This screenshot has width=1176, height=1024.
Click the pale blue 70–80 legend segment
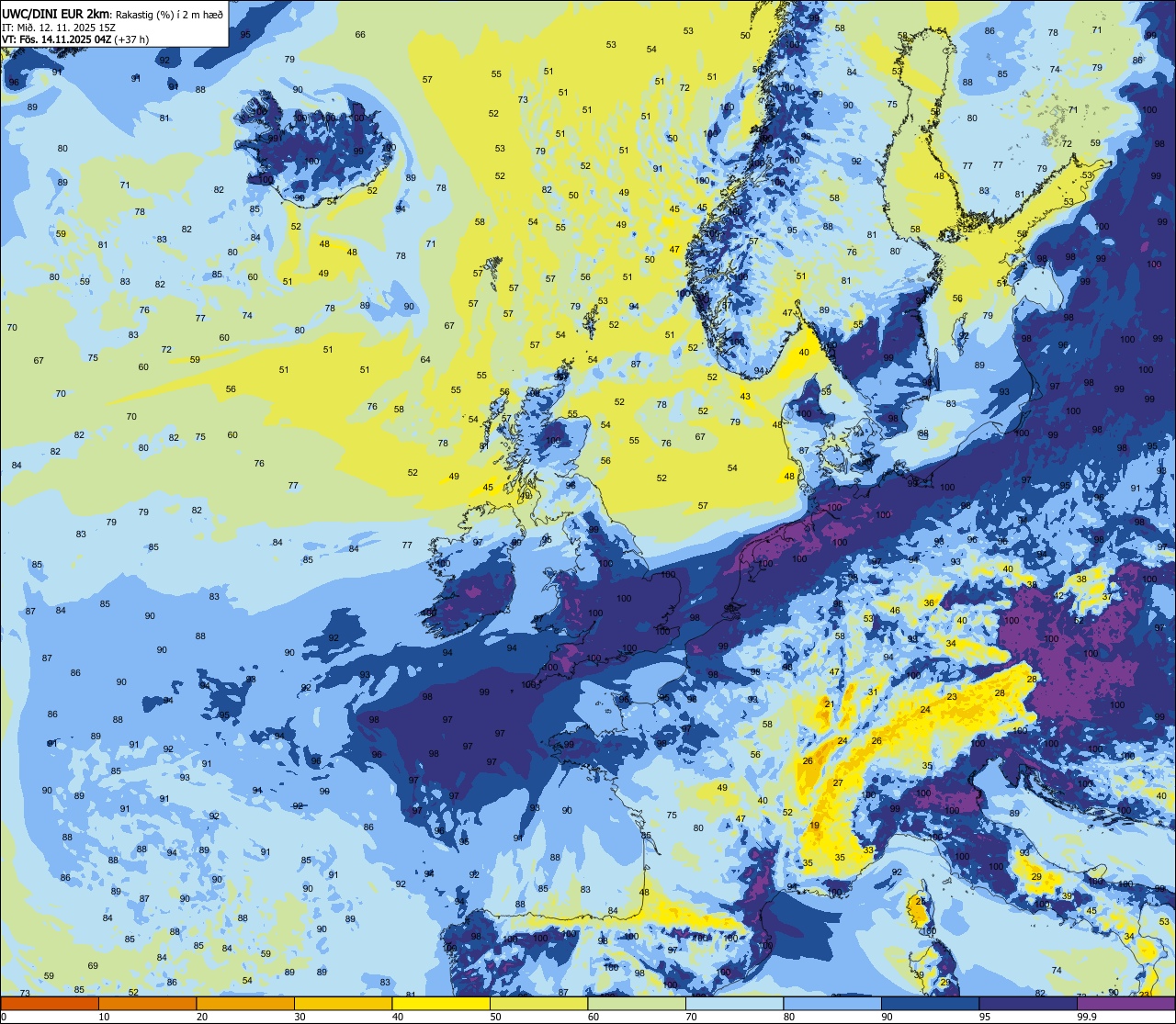point(734,1004)
